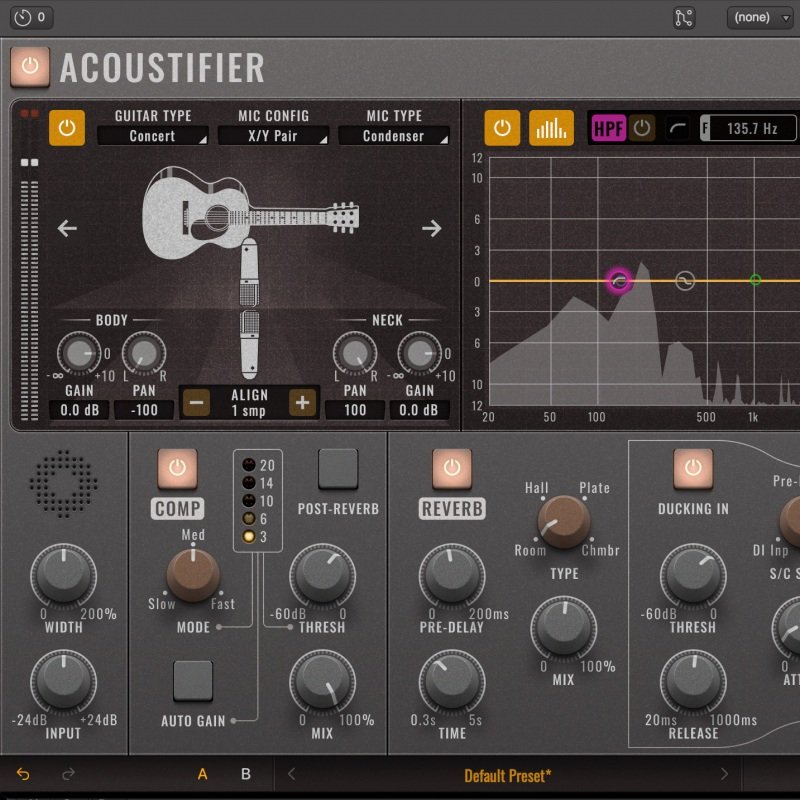
Task: Click the HPF frequency field 135.7 Hz
Action: click(748, 128)
